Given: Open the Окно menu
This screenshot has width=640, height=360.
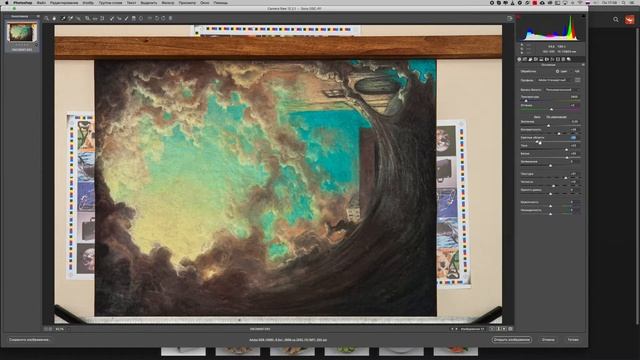Looking at the screenshot, I should 204,3.
